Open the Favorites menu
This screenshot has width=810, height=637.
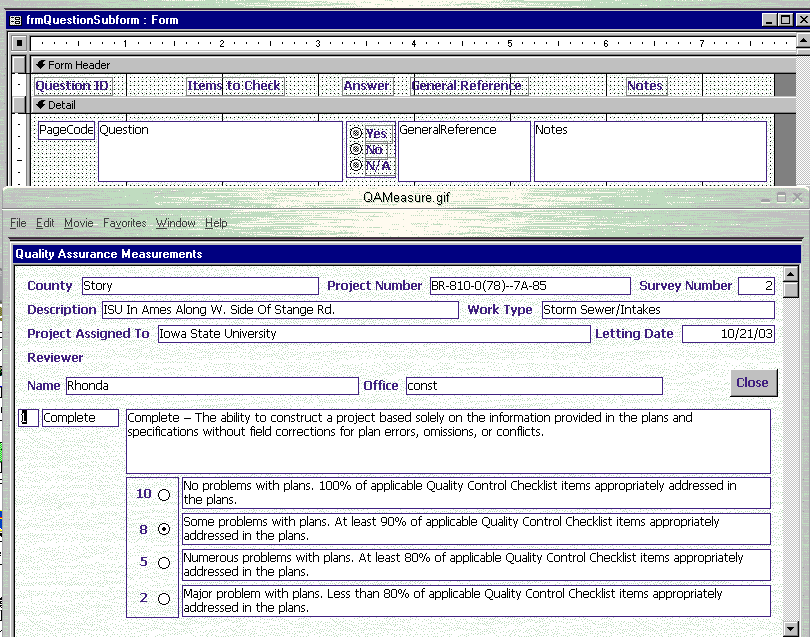[x=124, y=223]
